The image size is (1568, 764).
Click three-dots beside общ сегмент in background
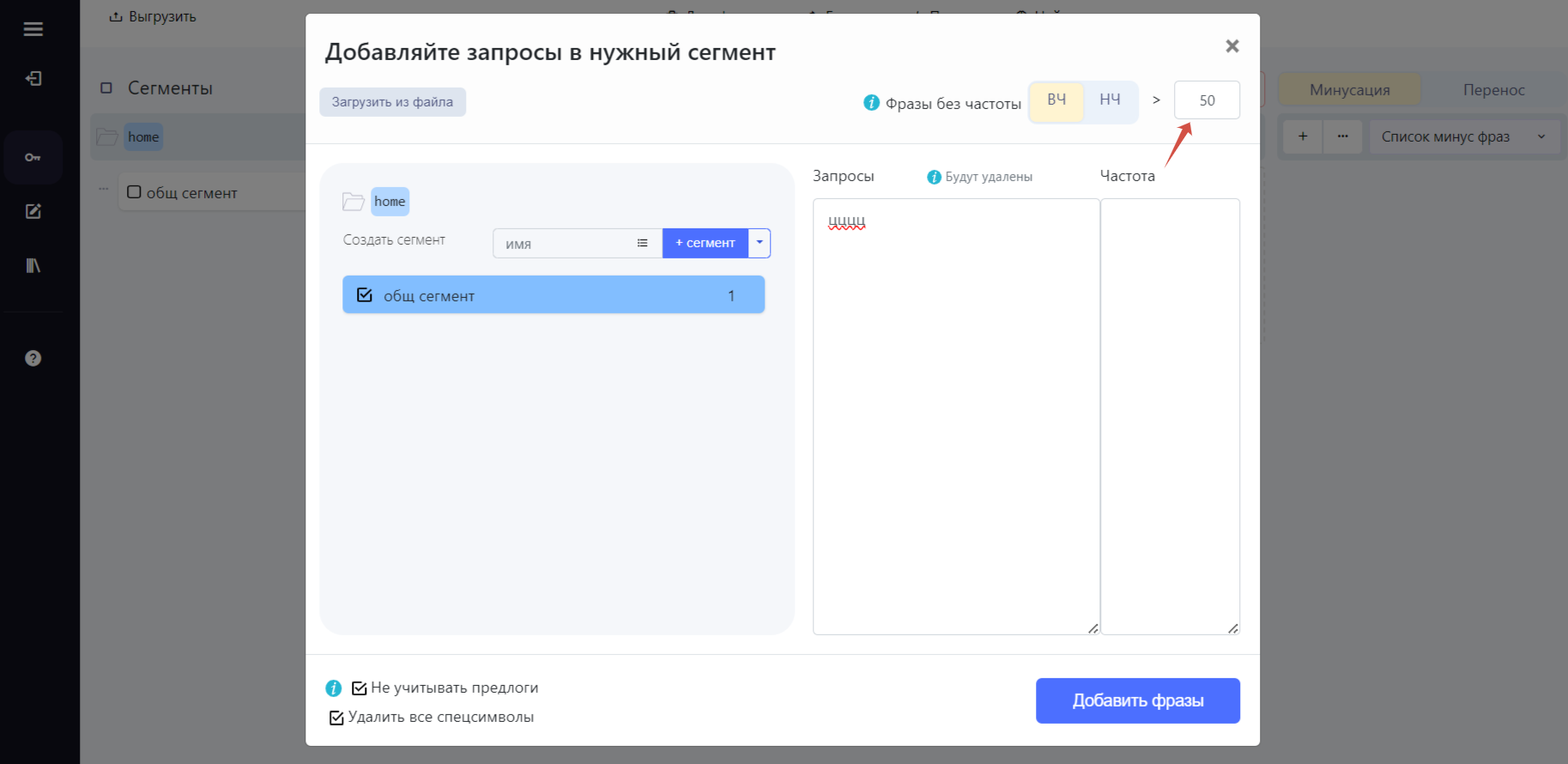click(x=103, y=189)
